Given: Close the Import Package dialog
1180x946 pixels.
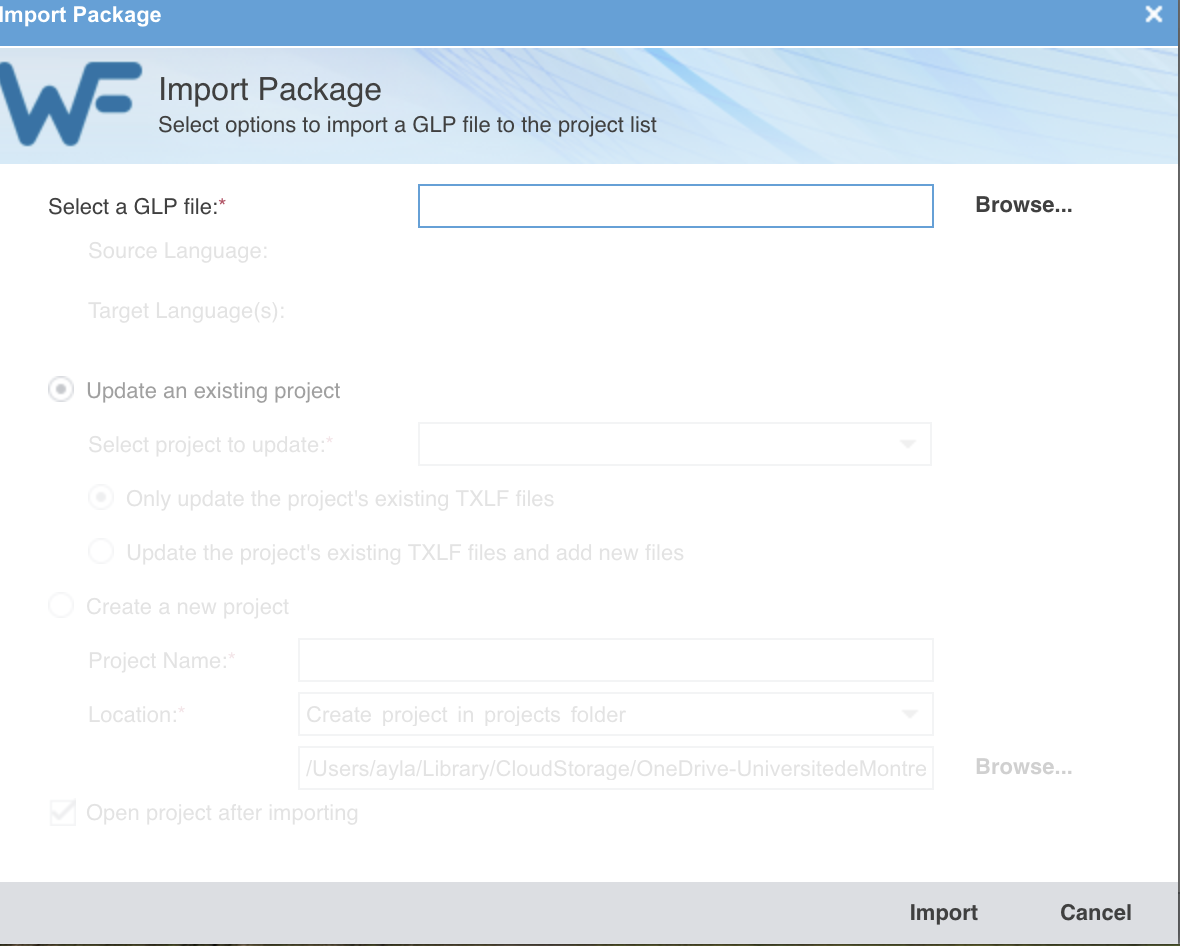Looking at the screenshot, I should coord(1153,14).
